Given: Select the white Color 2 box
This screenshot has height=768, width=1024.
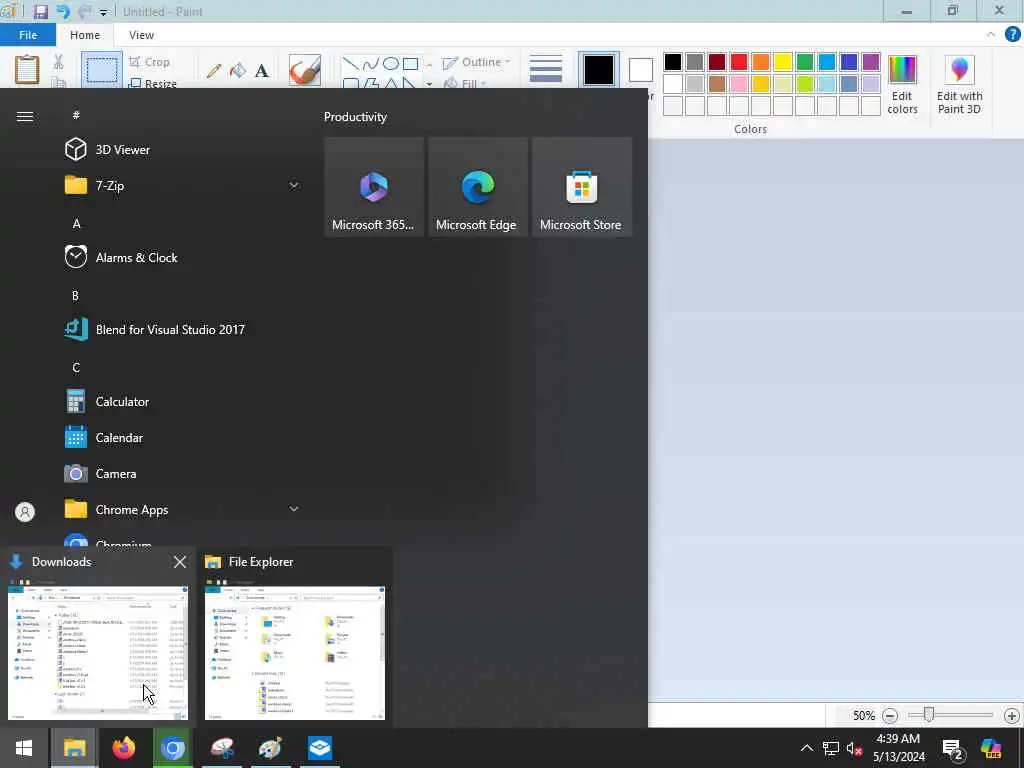Looking at the screenshot, I should [x=641, y=70].
